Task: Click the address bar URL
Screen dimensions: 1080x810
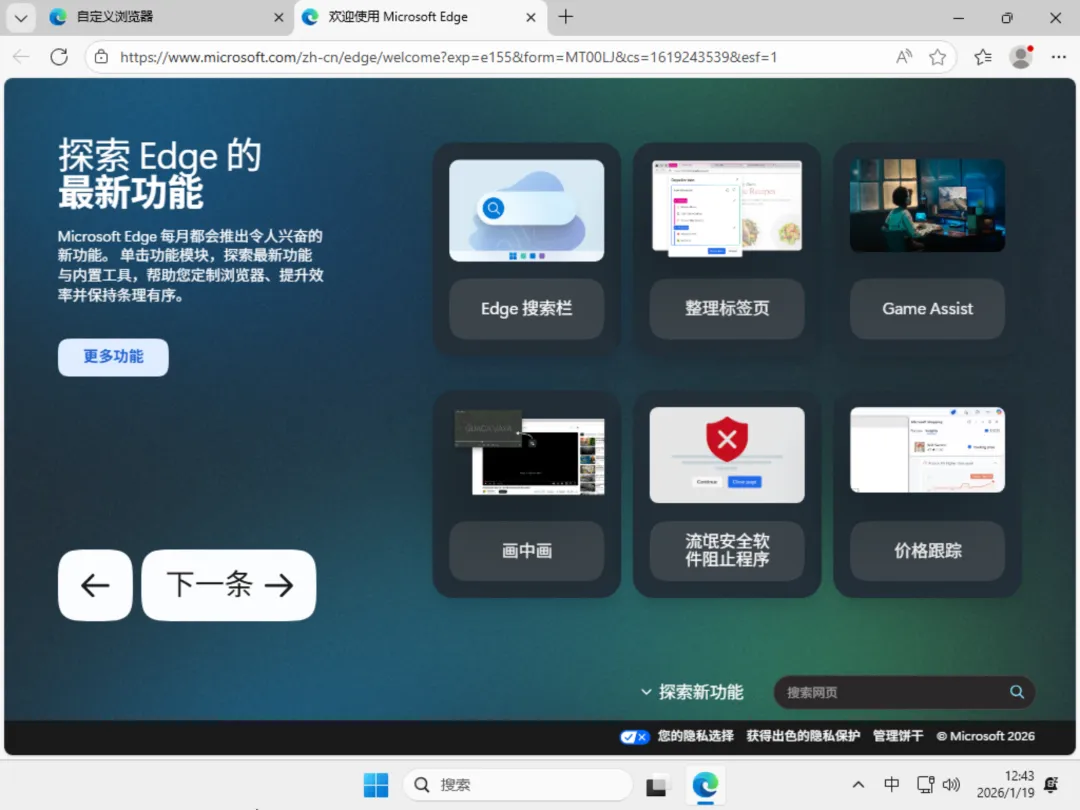Action: [x=448, y=57]
